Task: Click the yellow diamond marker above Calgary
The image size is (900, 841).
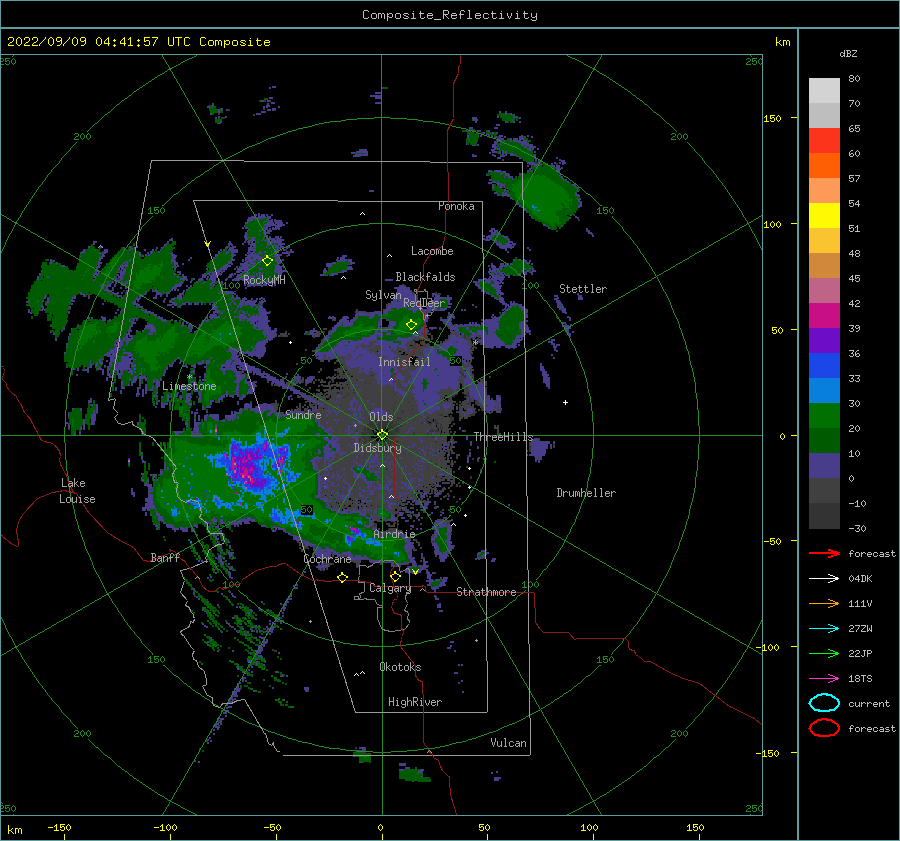Action: tap(395, 576)
